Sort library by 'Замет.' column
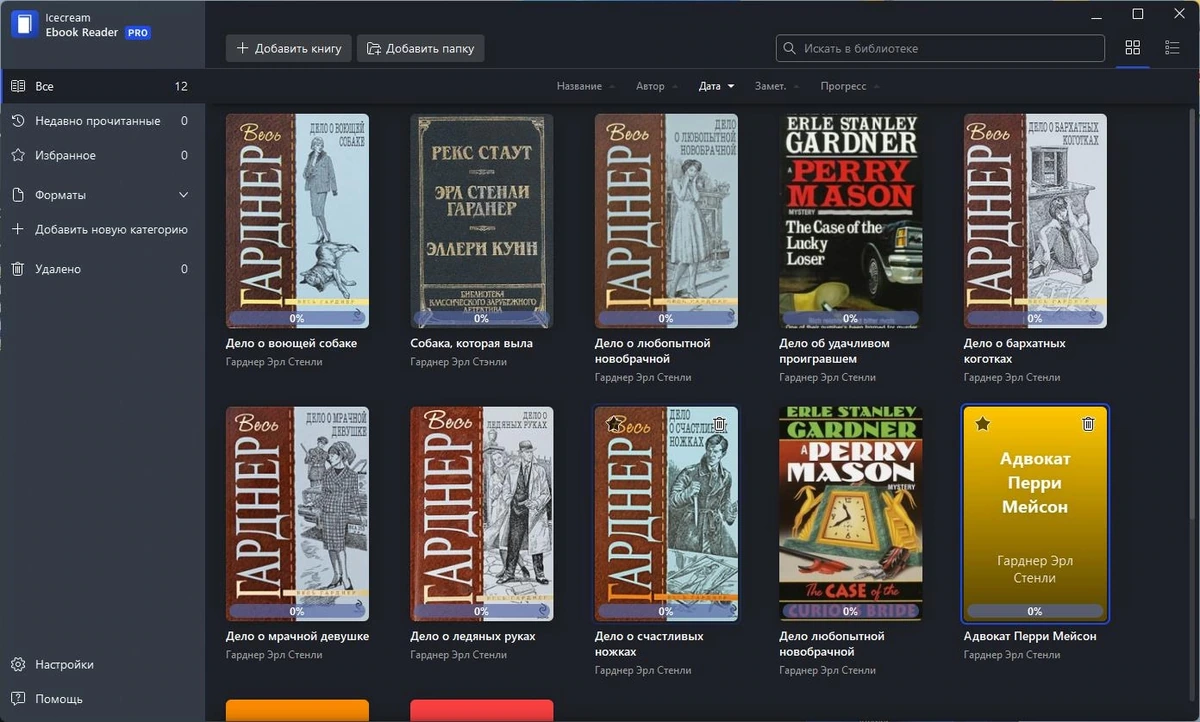This screenshot has width=1200, height=722. [x=776, y=86]
